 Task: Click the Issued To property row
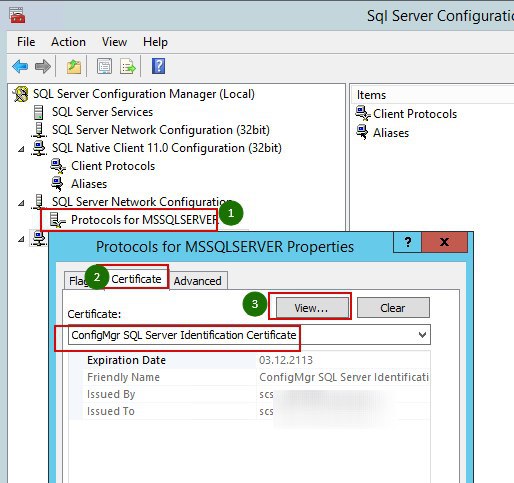point(249,411)
